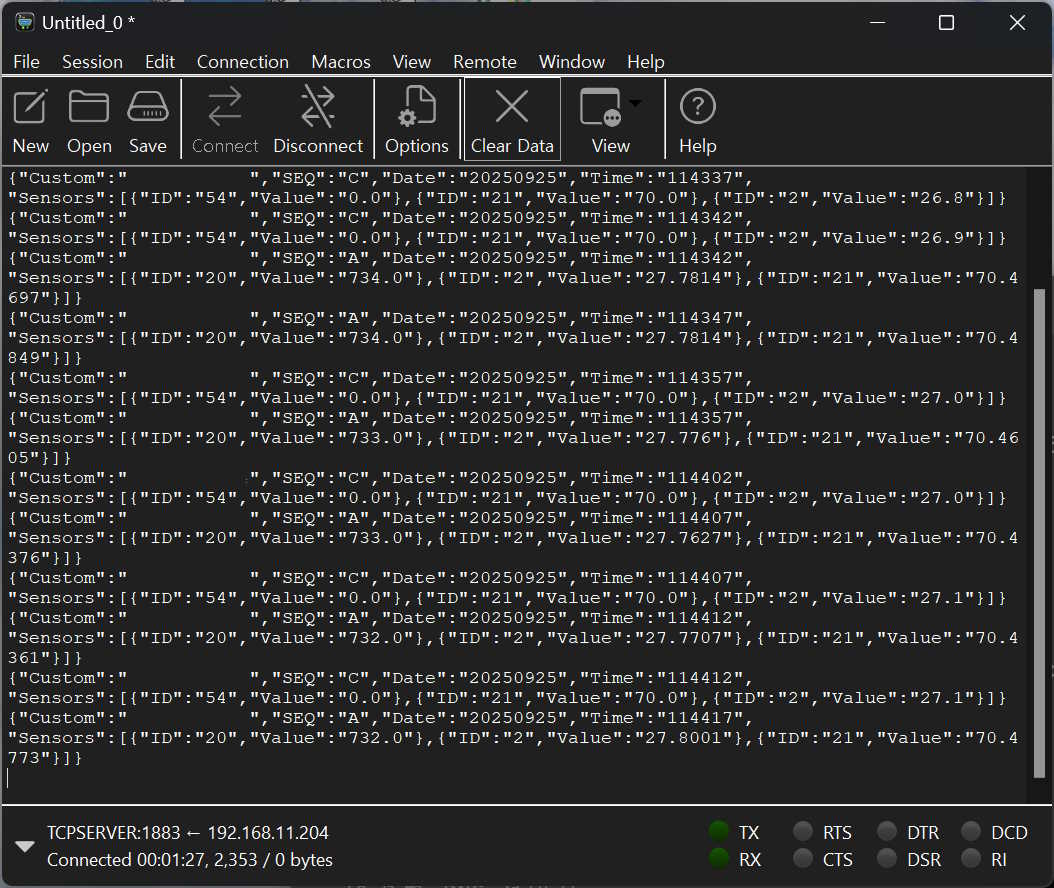Click the New session toolbar icon

tap(30, 108)
